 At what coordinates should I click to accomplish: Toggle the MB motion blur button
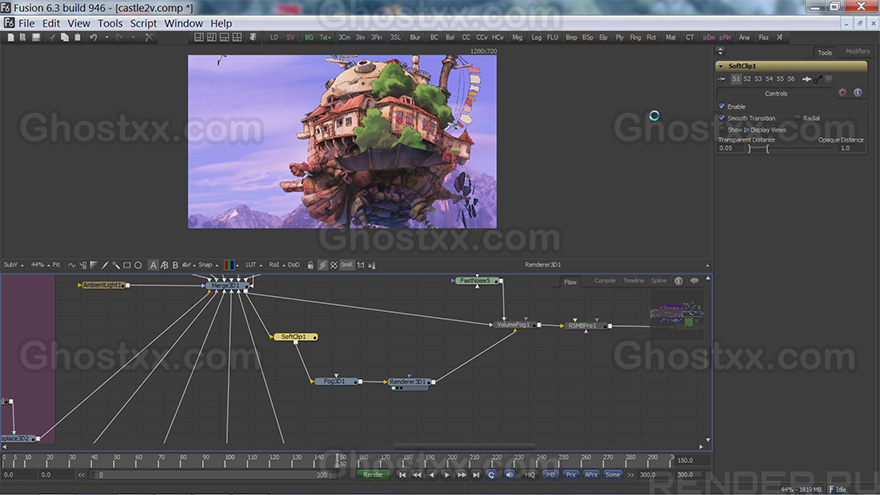pyautogui.click(x=550, y=475)
